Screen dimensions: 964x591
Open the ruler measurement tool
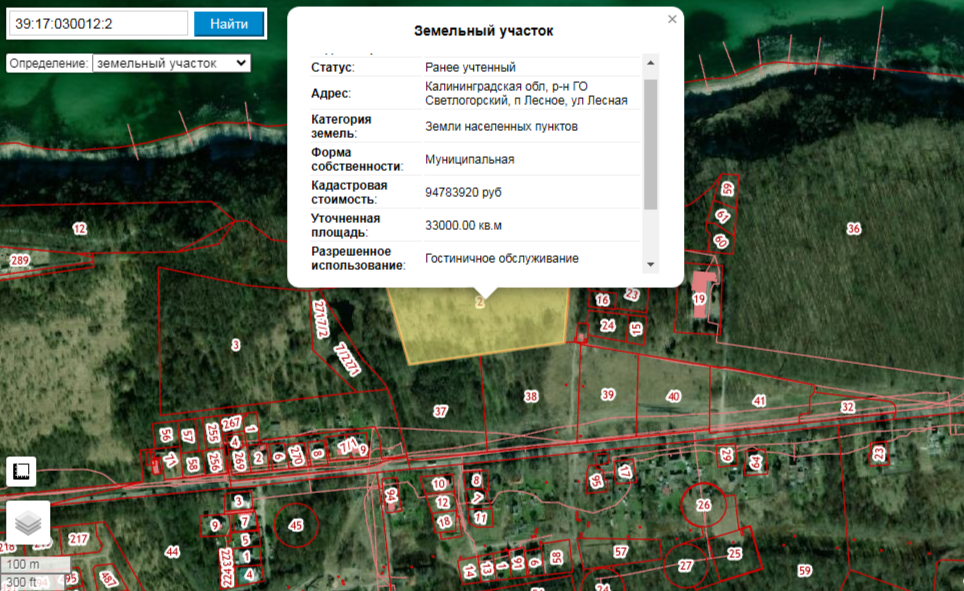22,471
